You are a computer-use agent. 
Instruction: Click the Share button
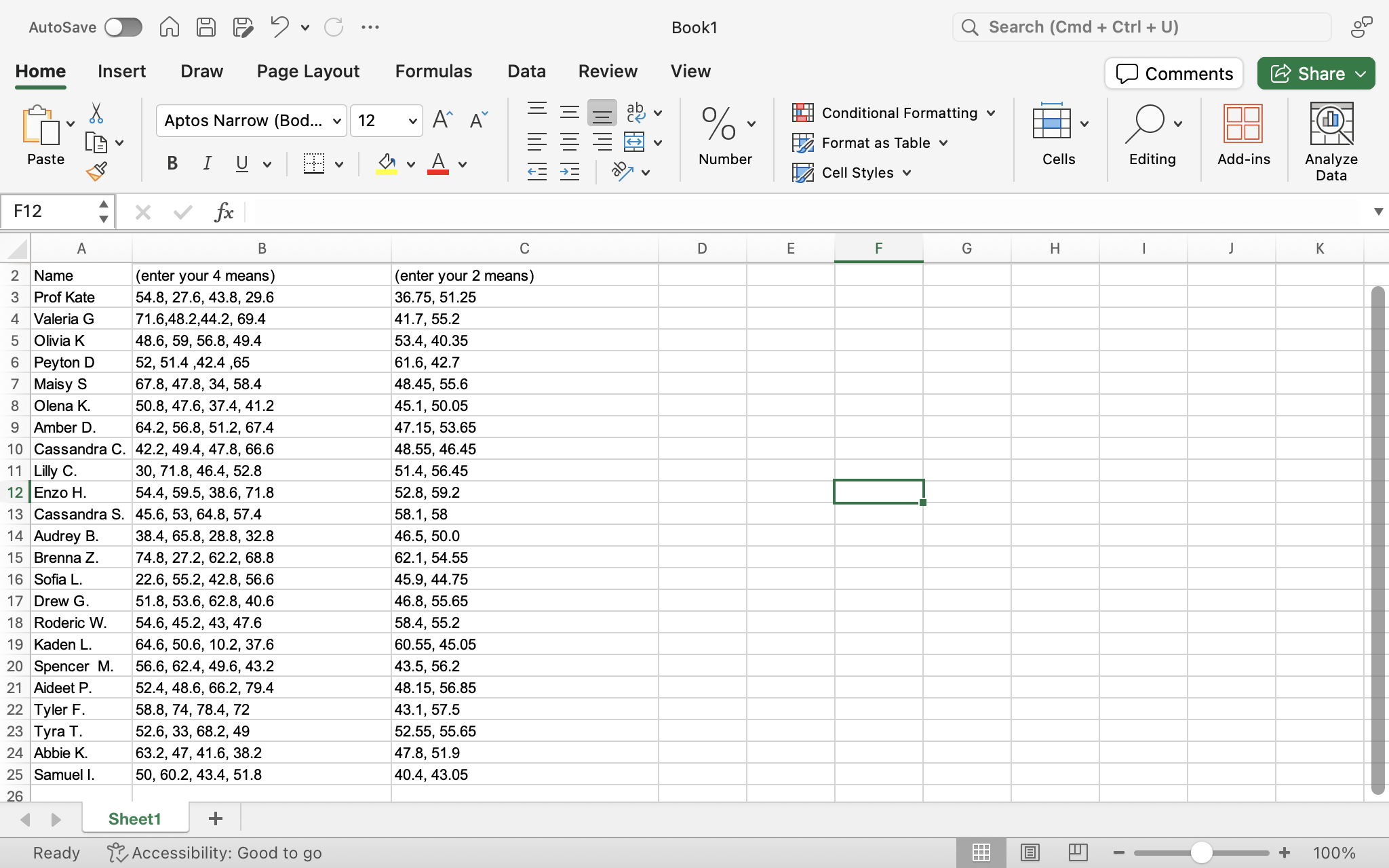click(1314, 73)
